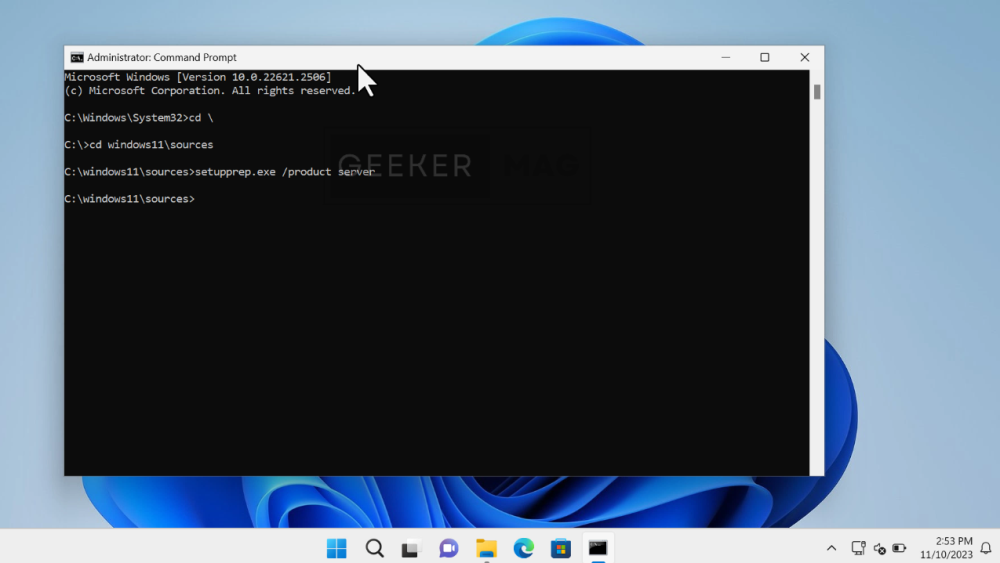
Task: Open the notifications bell icon
Action: (986, 548)
